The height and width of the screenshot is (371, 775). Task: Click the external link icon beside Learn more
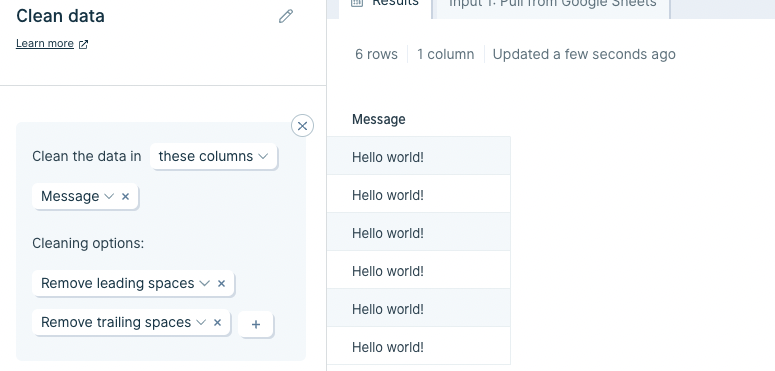84,44
